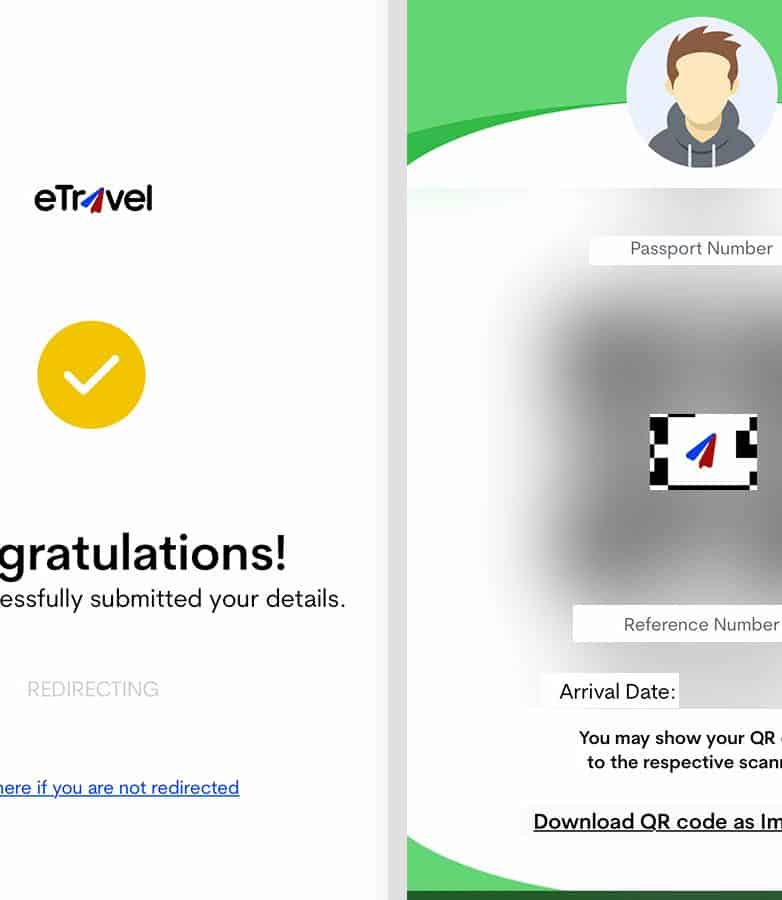Click the show your QR code instruction text
782x900 pixels.
[x=680, y=750]
